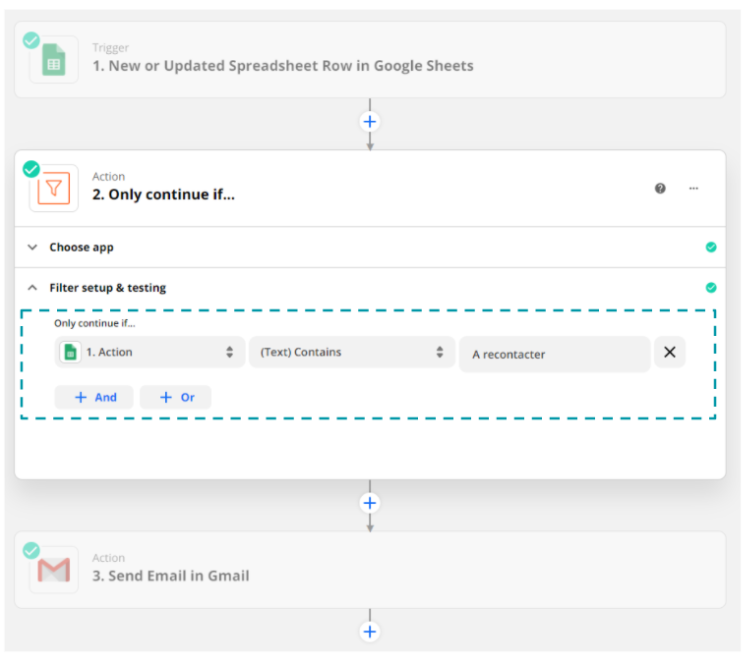Viewport: 750px width, 659px height.
Task: Click green checkmark beside Filter setup & testing
Action: [x=711, y=287]
